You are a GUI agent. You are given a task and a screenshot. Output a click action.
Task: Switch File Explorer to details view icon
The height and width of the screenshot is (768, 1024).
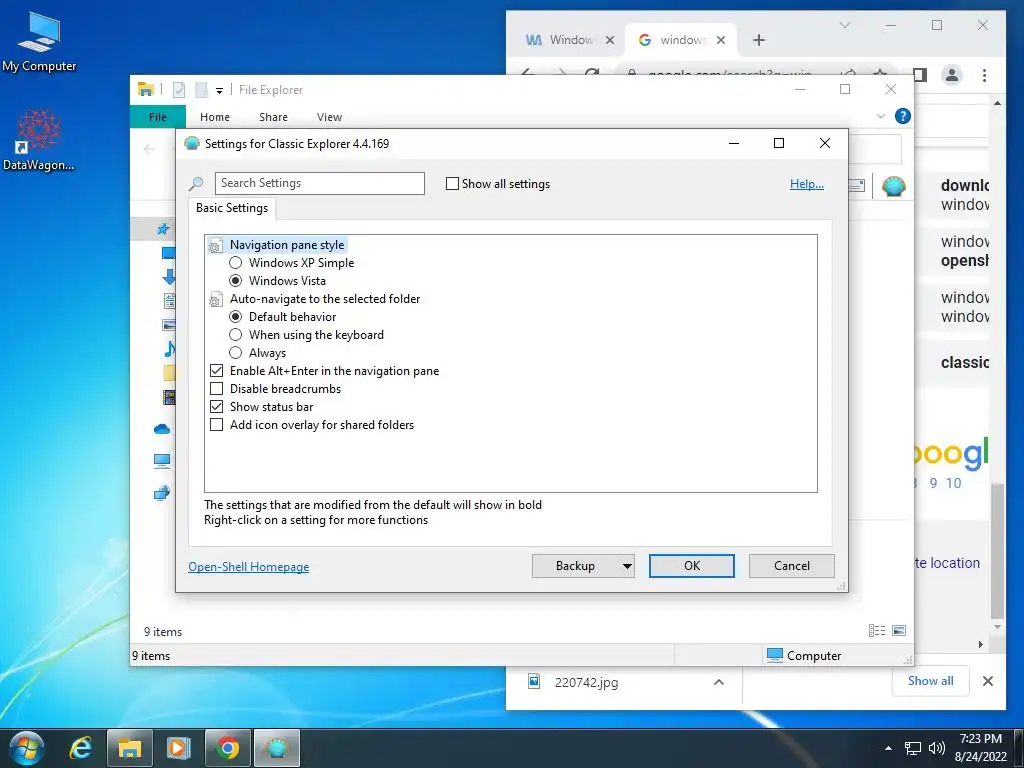point(877,630)
